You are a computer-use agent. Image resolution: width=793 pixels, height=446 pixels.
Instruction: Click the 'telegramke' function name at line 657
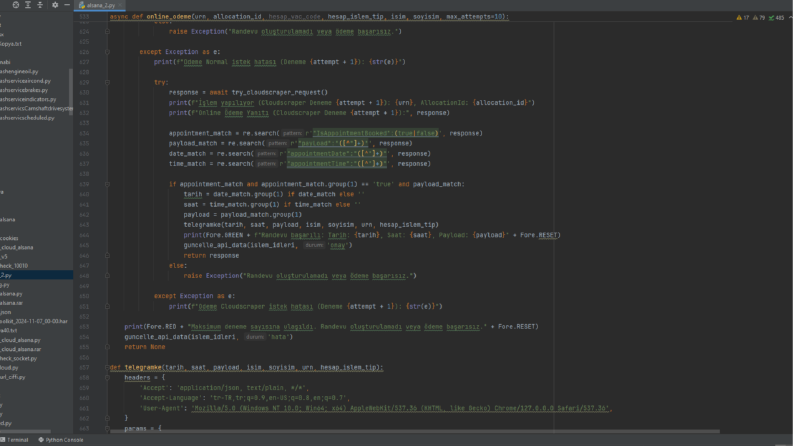tap(143, 368)
